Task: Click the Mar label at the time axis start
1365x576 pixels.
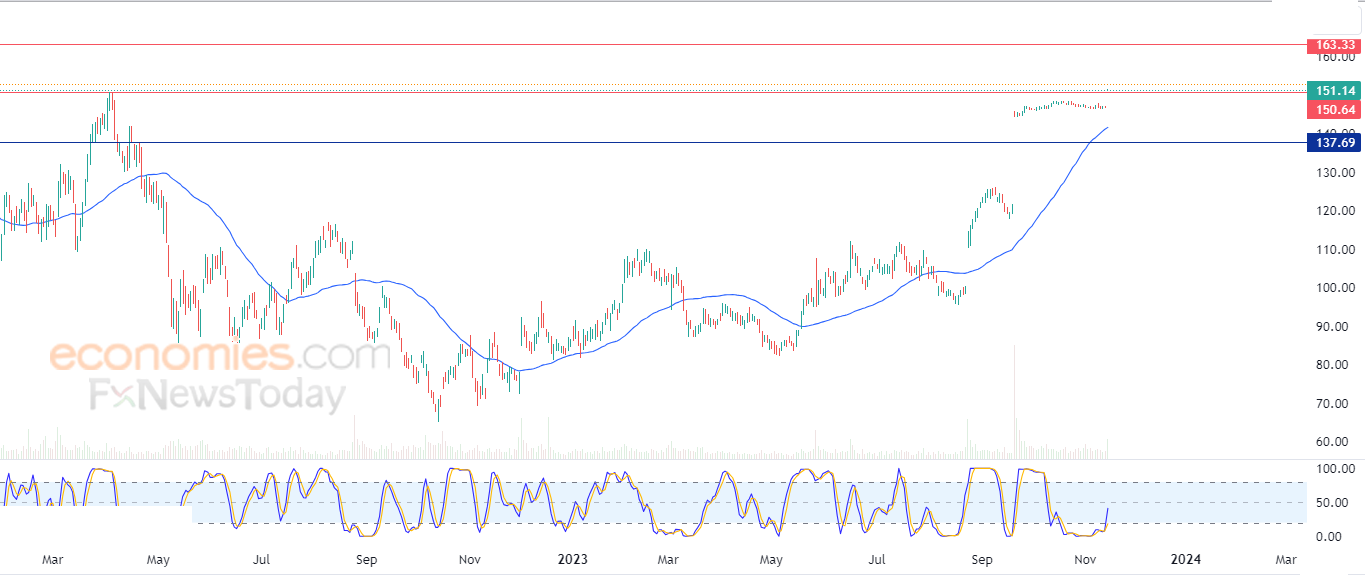Action: (52, 559)
